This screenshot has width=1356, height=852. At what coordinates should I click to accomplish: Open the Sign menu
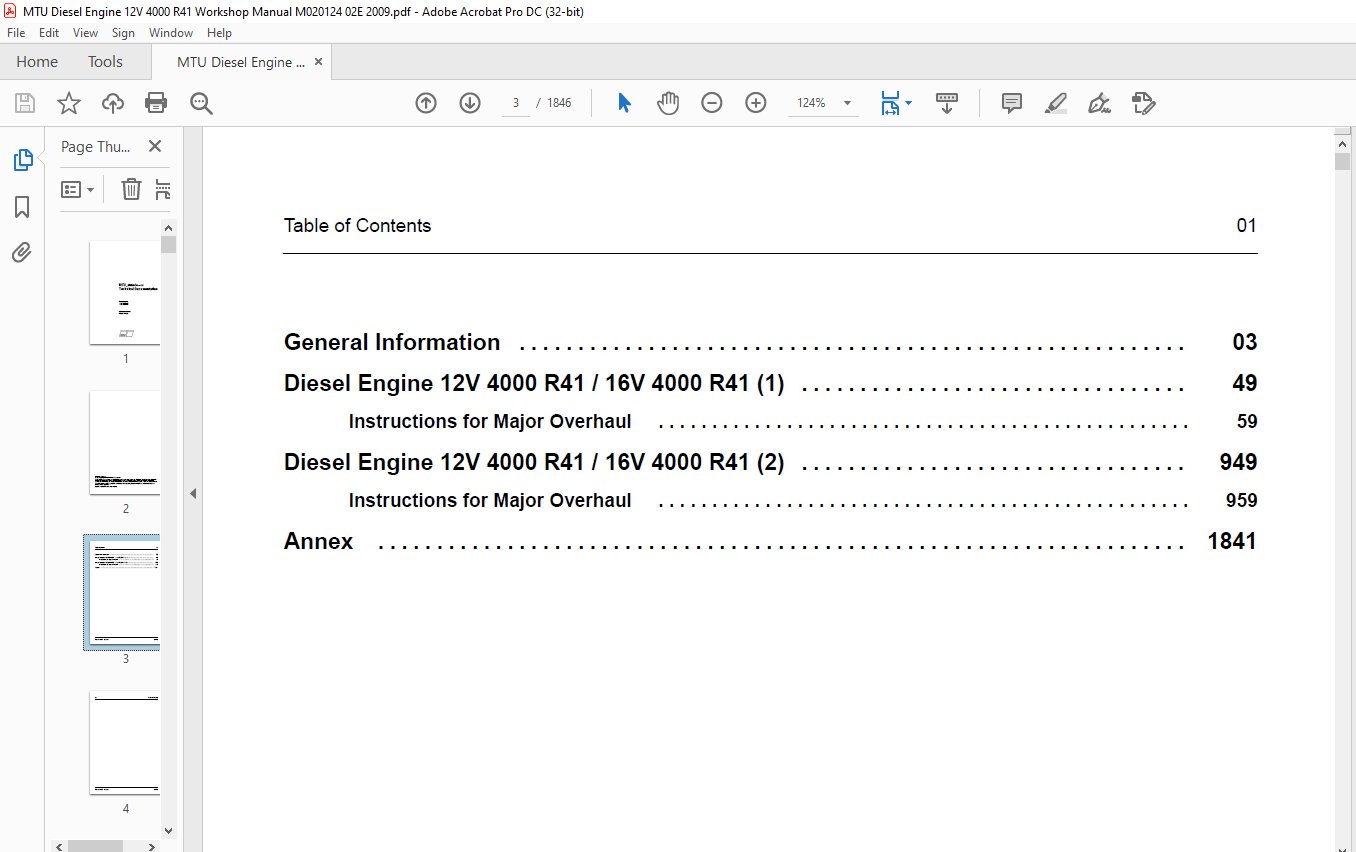(123, 33)
